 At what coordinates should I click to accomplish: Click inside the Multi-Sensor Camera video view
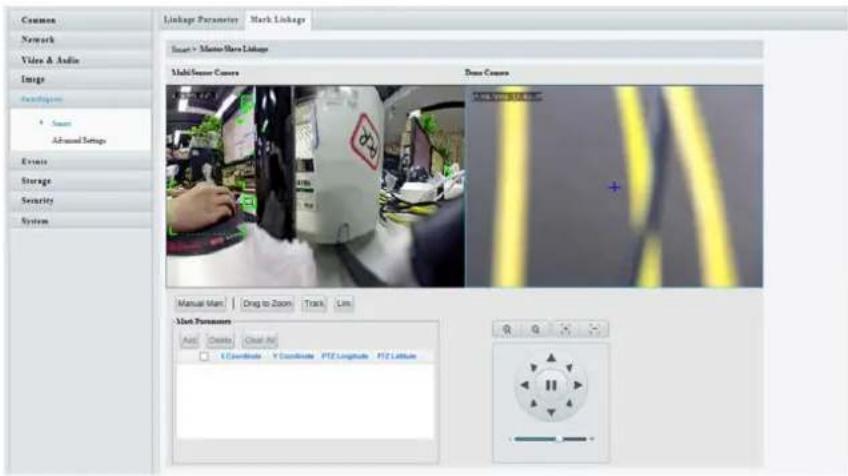point(315,186)
